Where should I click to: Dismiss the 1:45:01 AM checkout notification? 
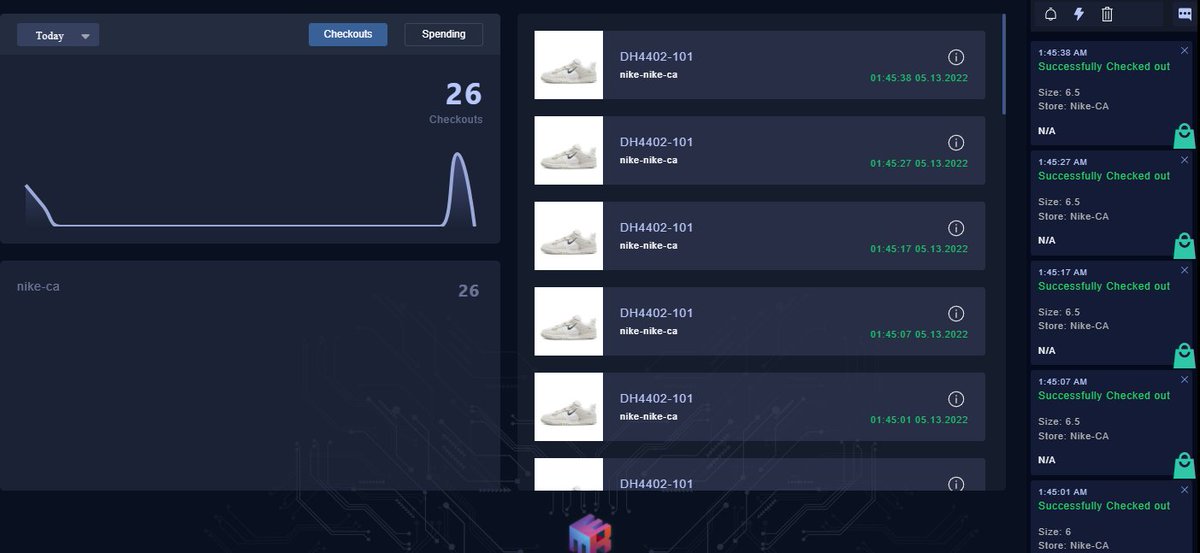1185,490
